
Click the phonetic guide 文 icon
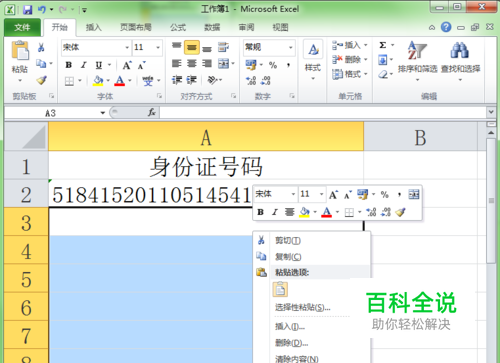[147, 81]
